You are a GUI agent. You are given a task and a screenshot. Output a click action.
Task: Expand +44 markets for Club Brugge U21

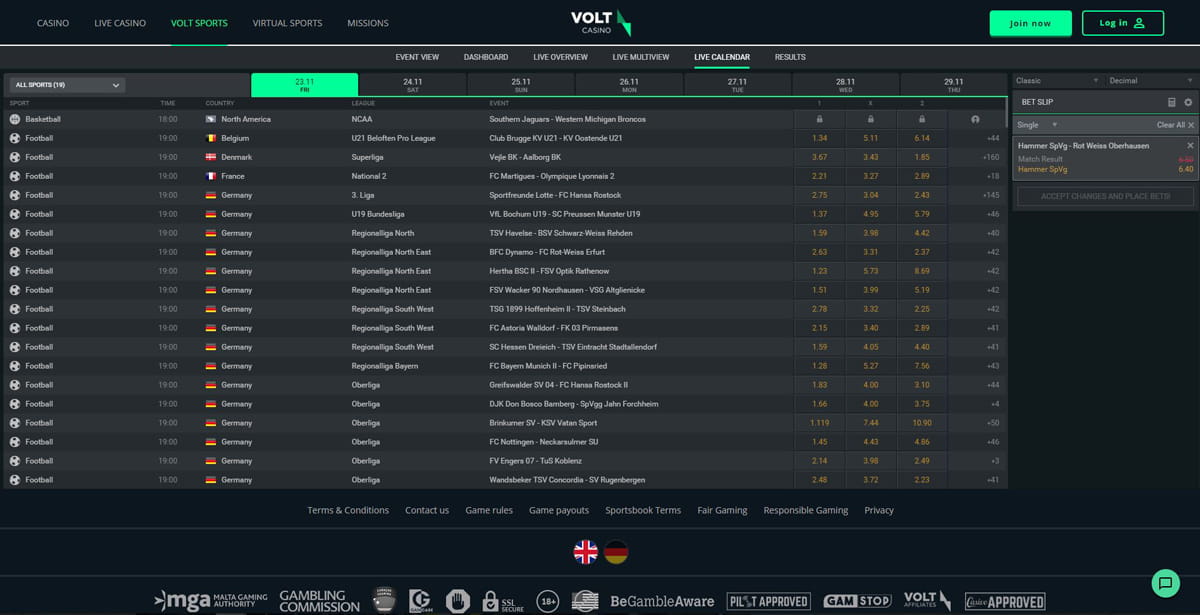pos(992,138)
